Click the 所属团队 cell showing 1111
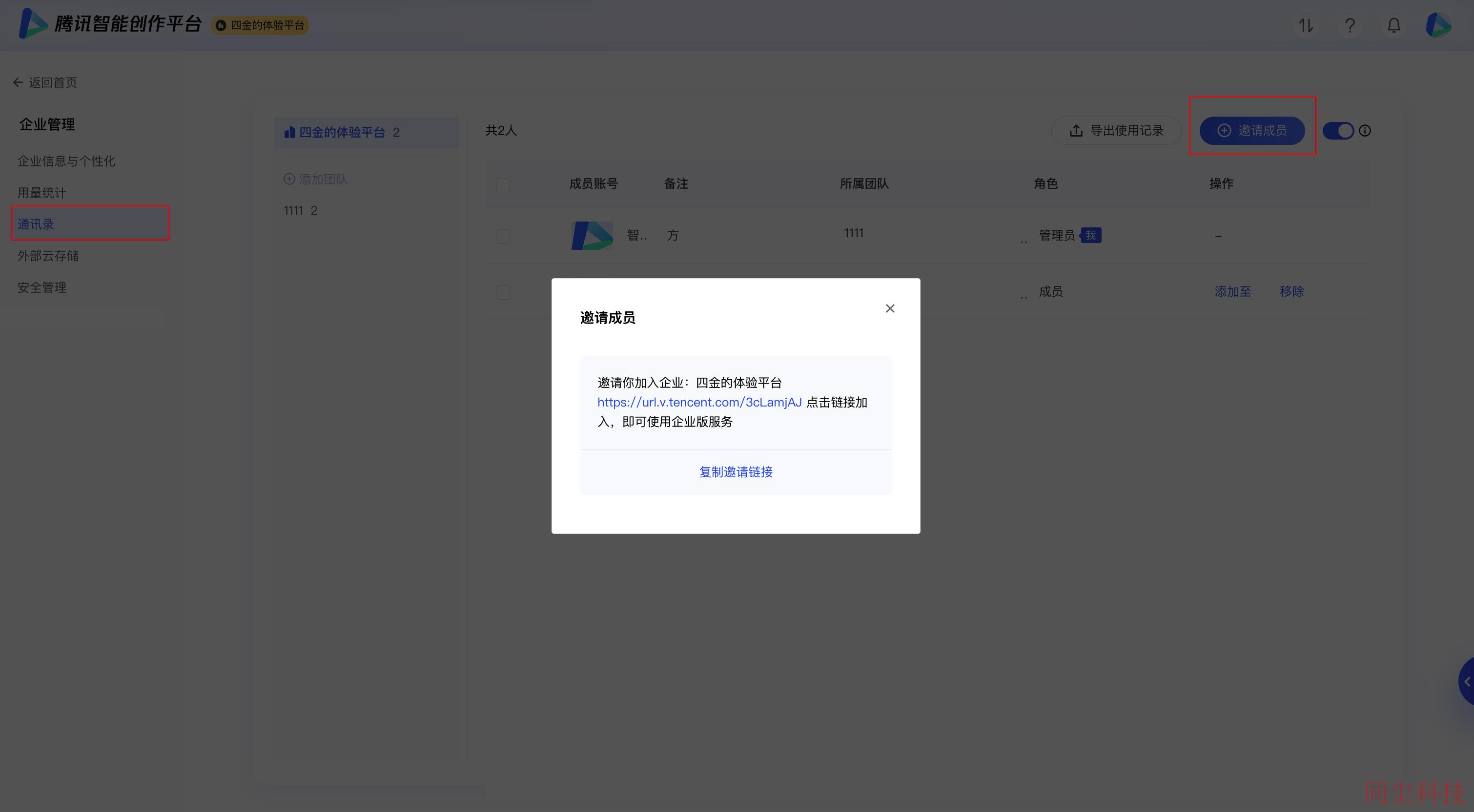Viewport: 1474px width, 812px height. point(853,233)
